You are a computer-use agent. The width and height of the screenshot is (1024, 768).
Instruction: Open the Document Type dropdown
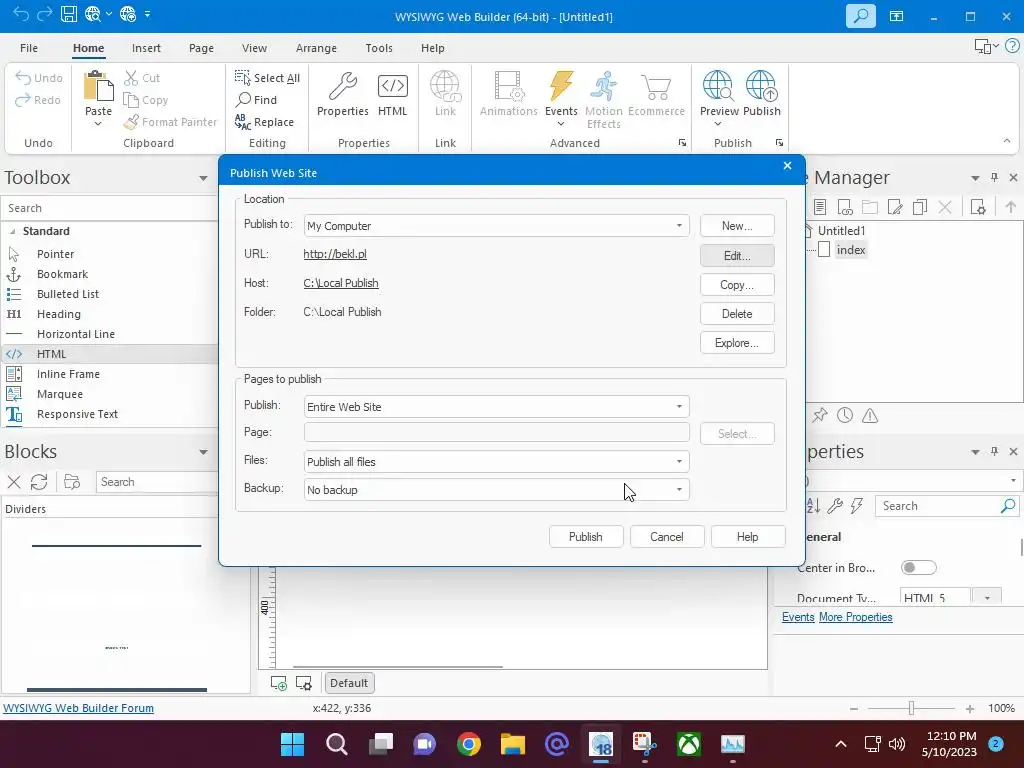click(987, 598)
